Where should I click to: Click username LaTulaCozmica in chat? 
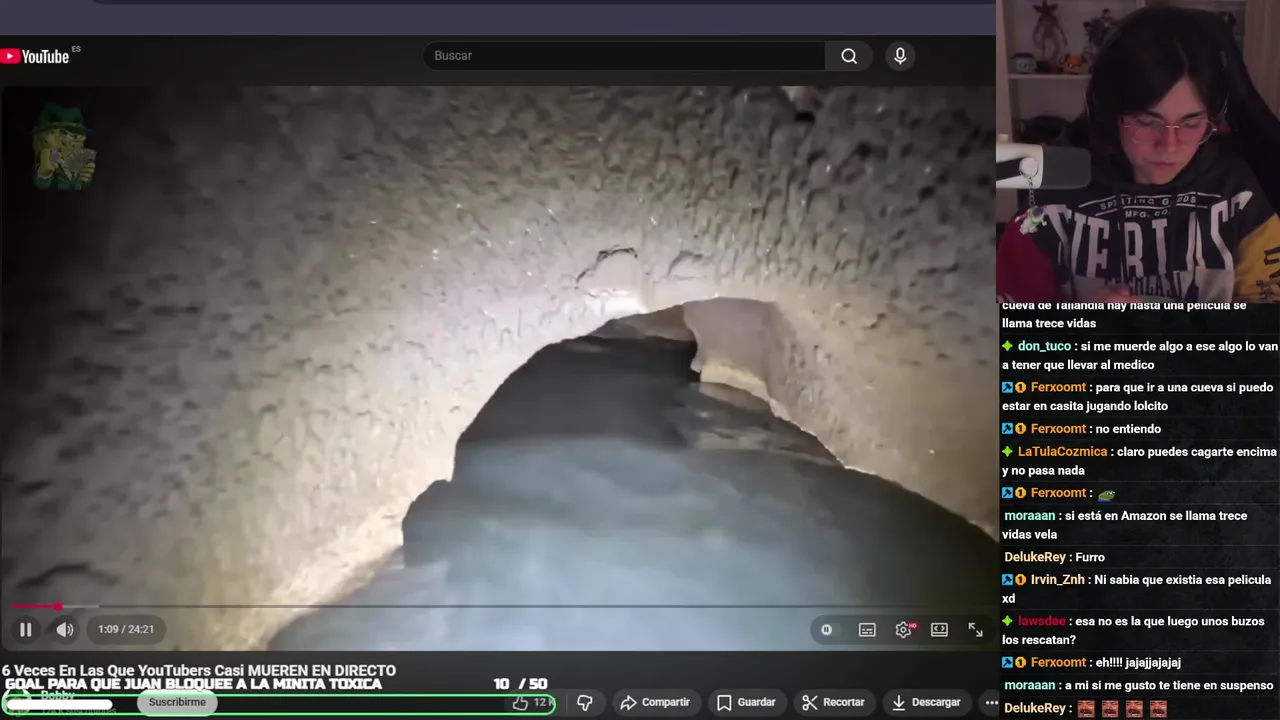point(1063,451)
